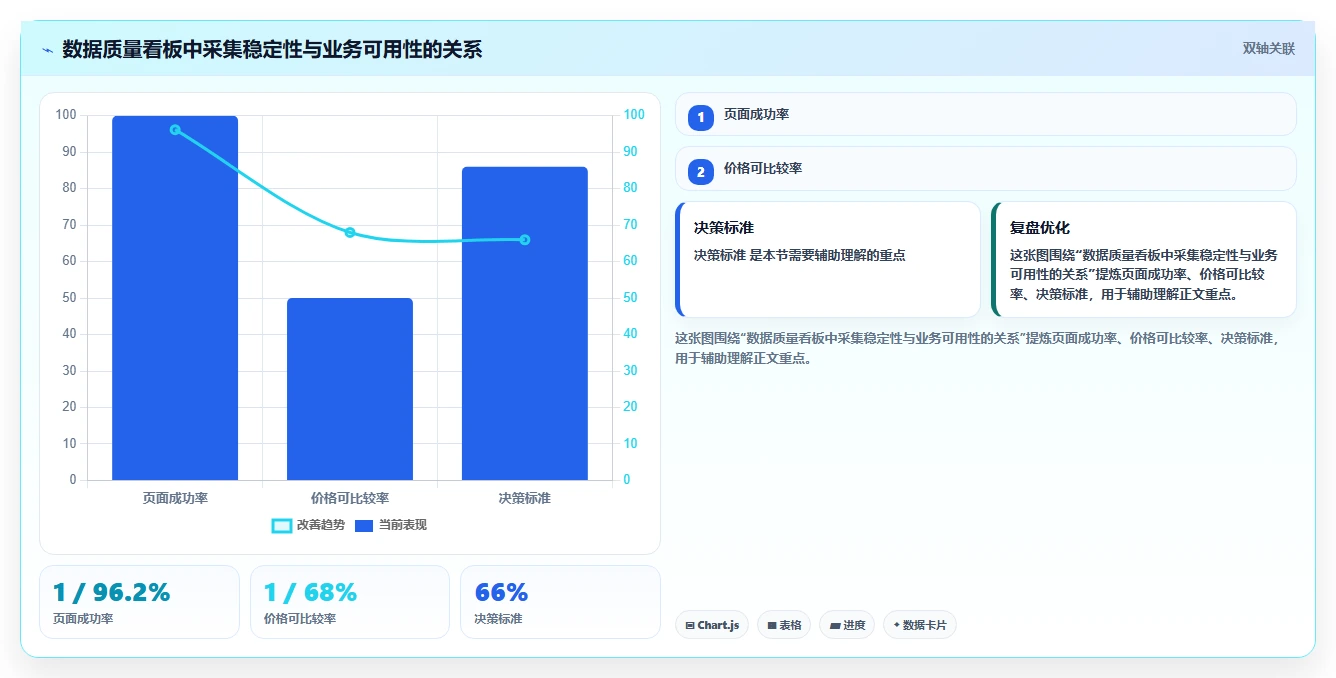
Task: Click the 66% metric value
Action: coord(501,592)
